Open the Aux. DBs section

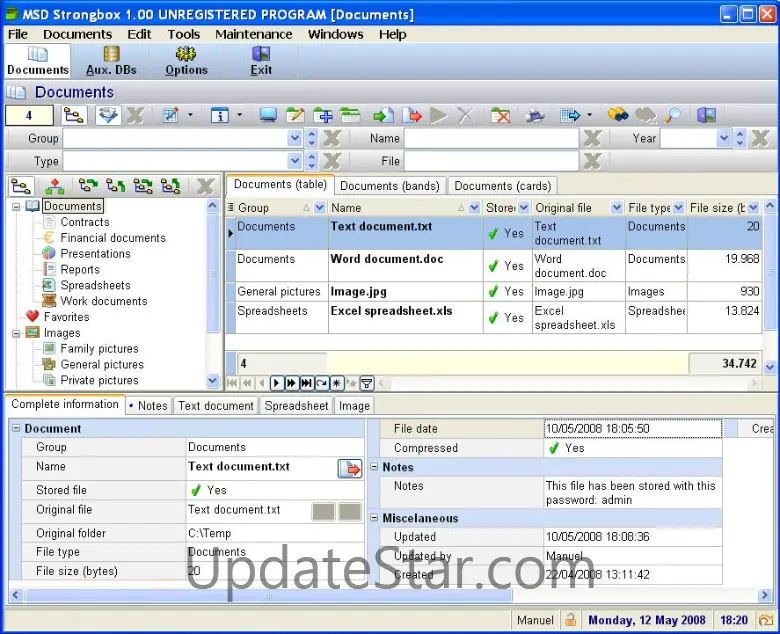click(x=111, y=61)
